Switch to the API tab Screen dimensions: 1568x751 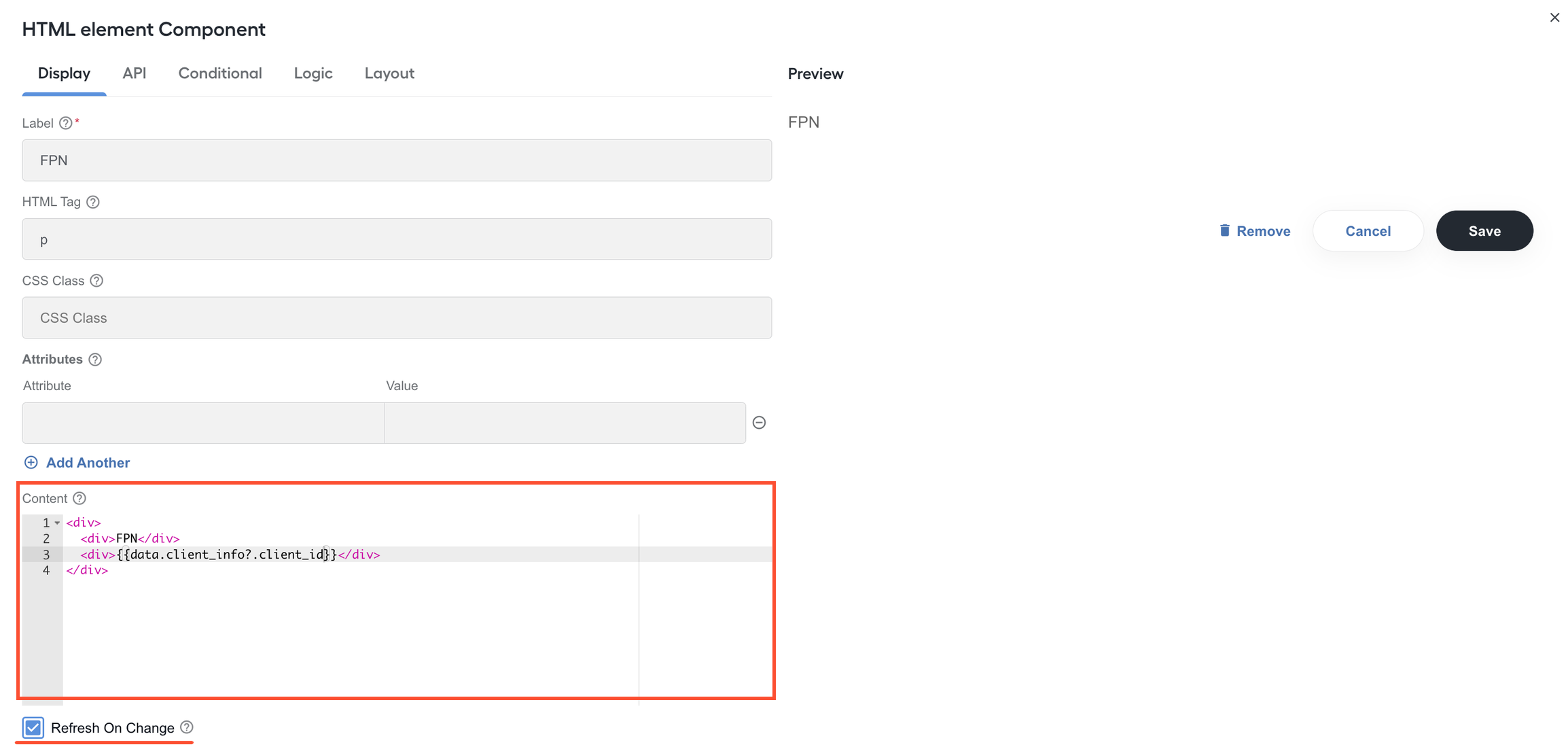[135, 73]
